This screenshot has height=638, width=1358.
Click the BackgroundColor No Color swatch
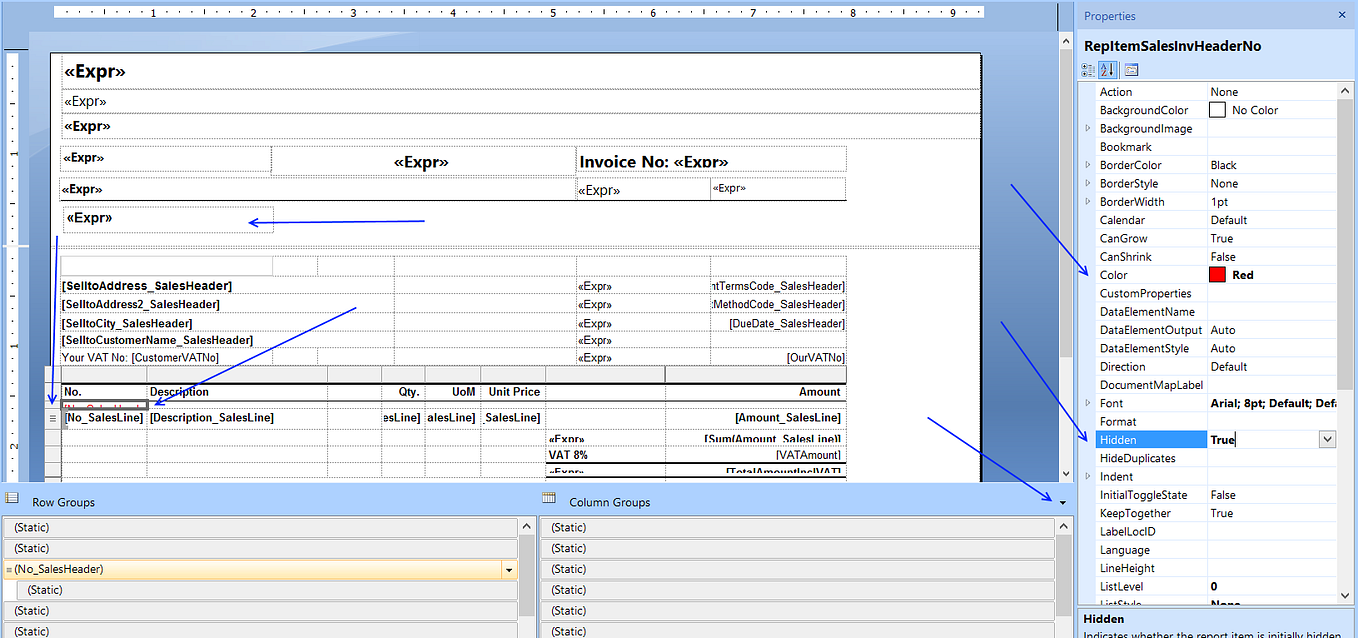click(1217, 110)
